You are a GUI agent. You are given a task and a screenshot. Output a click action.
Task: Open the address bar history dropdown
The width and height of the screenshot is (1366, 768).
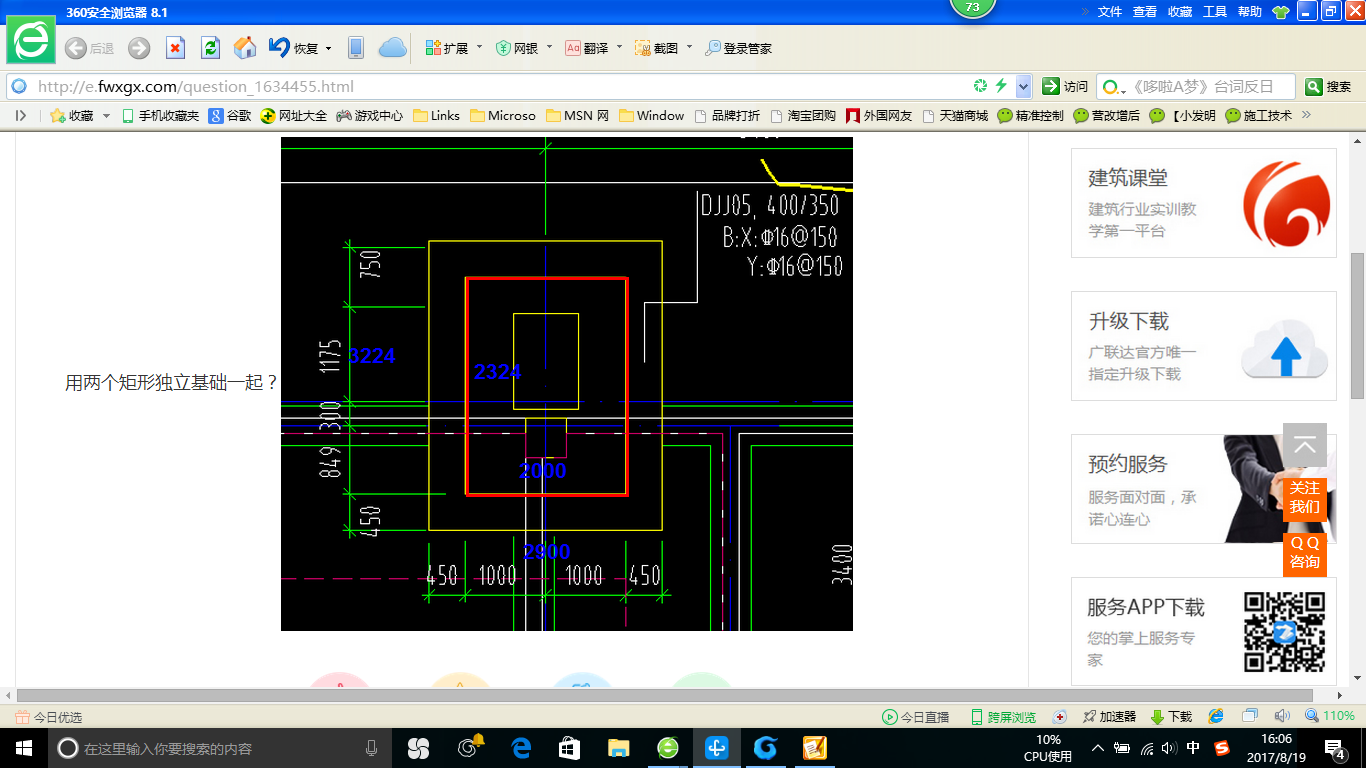click(x=1023, y=86)
